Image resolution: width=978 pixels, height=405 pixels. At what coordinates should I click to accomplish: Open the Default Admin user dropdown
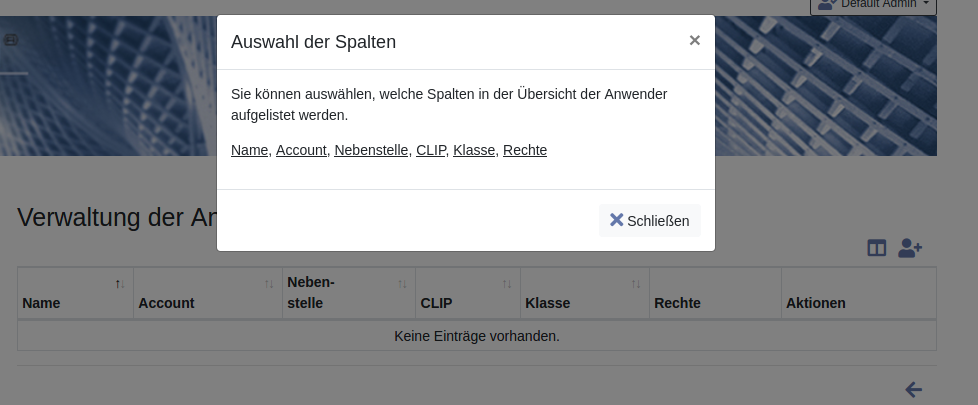pos(873,5)
